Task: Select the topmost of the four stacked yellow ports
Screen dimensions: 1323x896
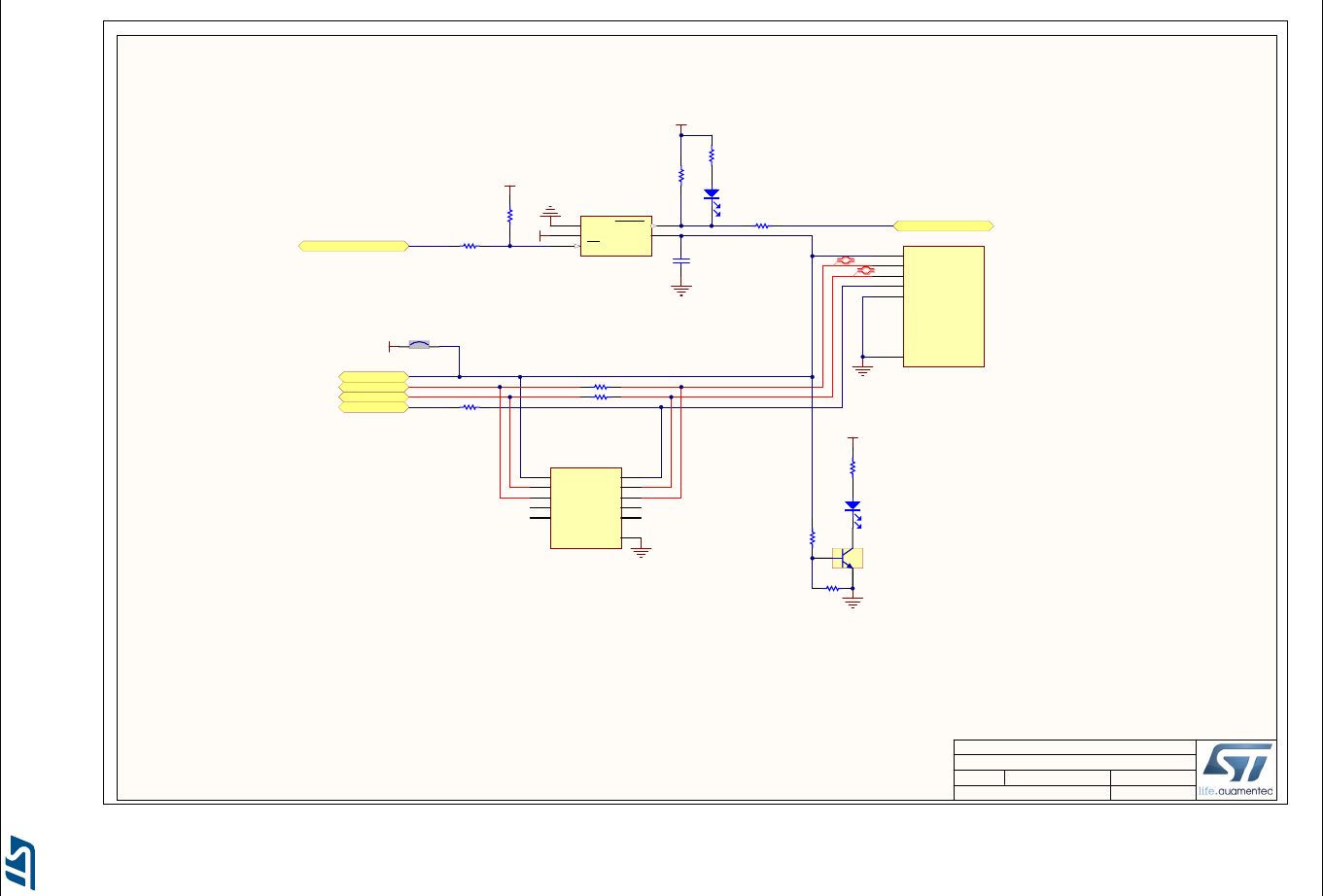Action: pos(373,376)
